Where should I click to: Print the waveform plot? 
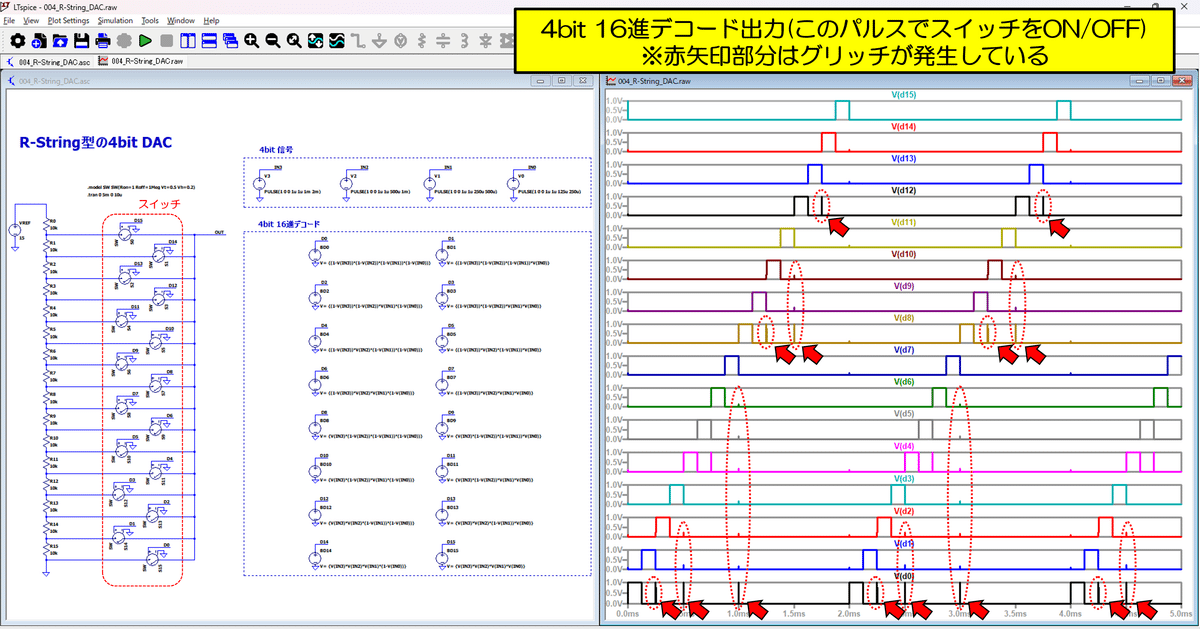[102, 40]
